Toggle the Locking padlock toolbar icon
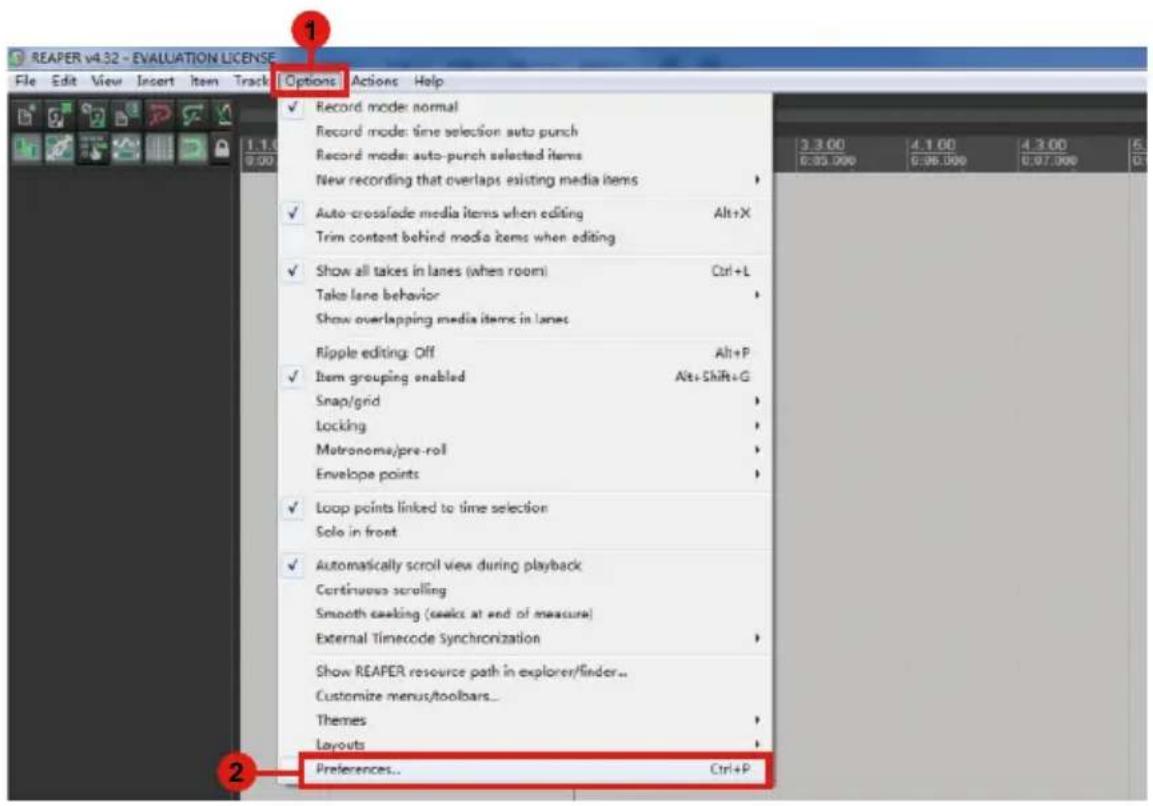 [x=222, y=149]
